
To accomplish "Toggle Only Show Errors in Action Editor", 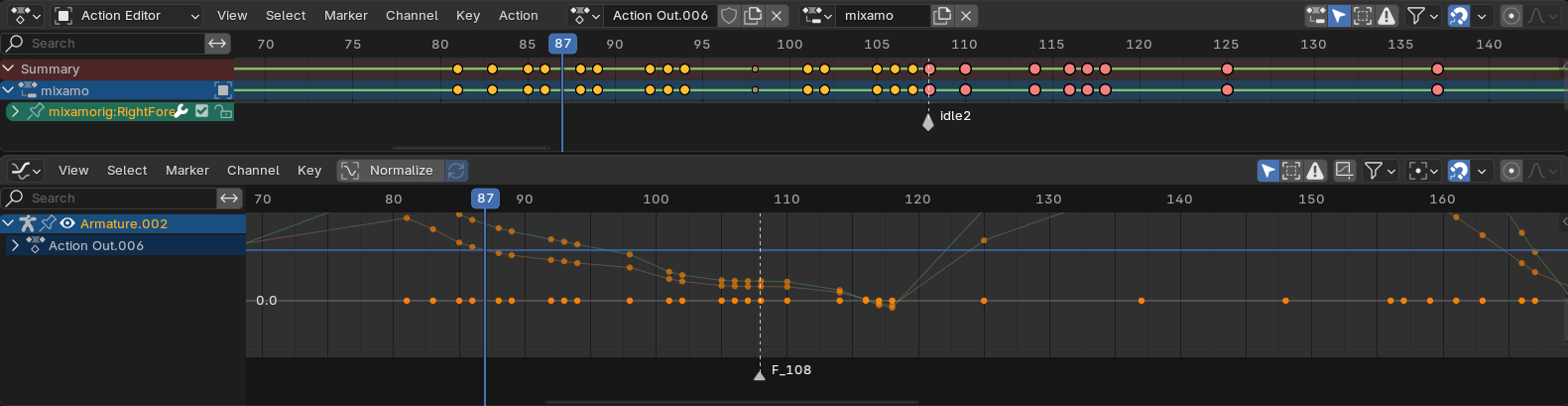I will (1387, 15).
